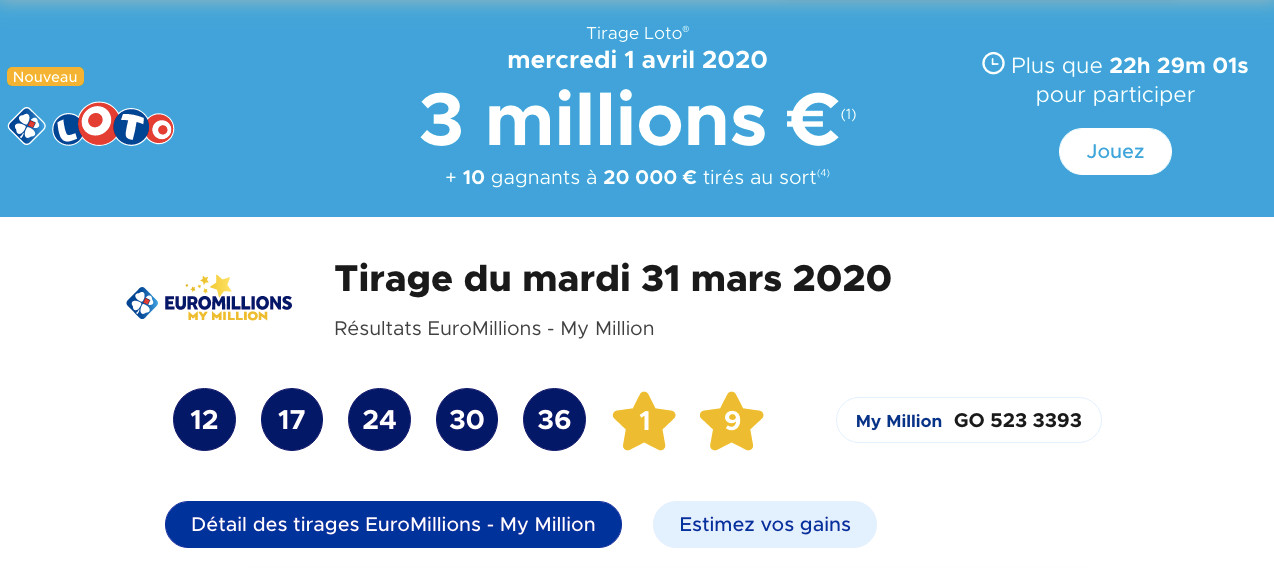
Task: Click the 3 millions € jackpot text
Action: coord(629,119)
